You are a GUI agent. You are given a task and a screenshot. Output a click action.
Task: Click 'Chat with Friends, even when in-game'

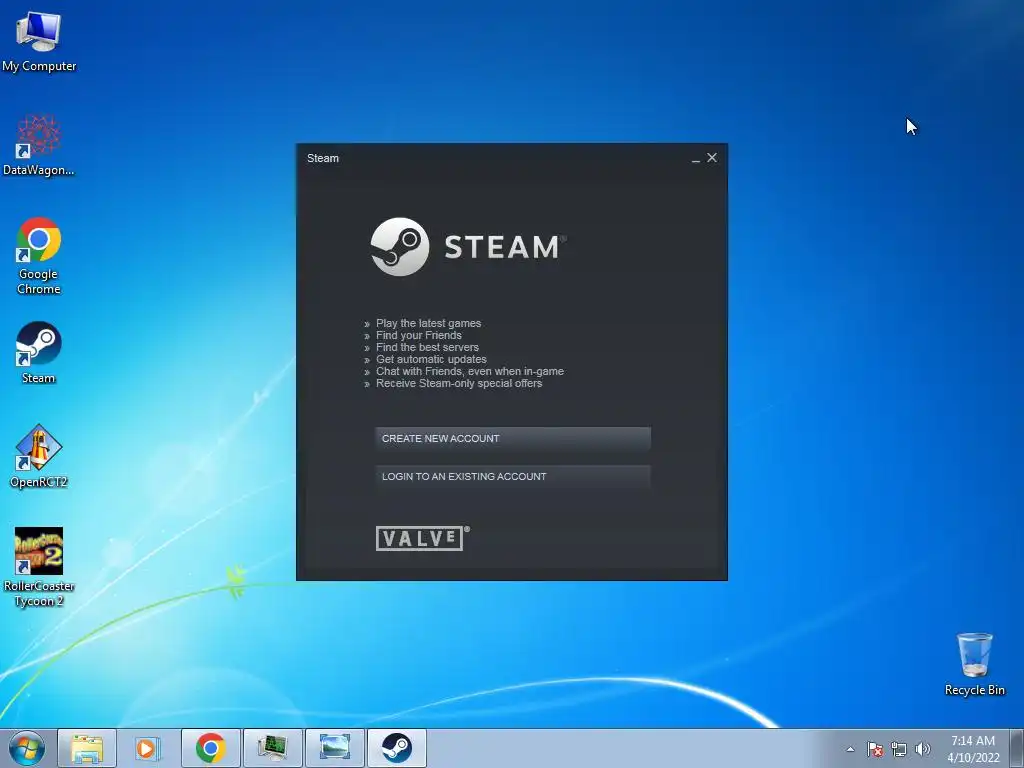(470, 371)
